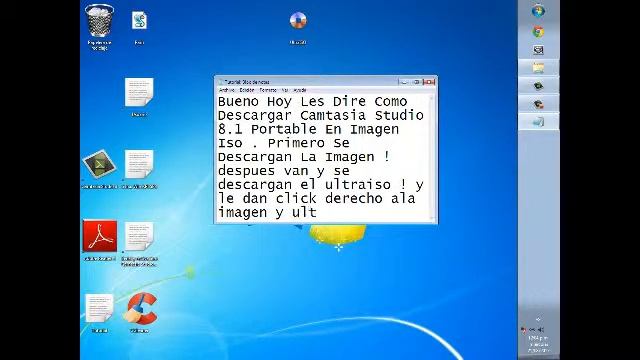Open the script file icon beside Recycle Bin
Screen dimensions: 640x360
139,20
